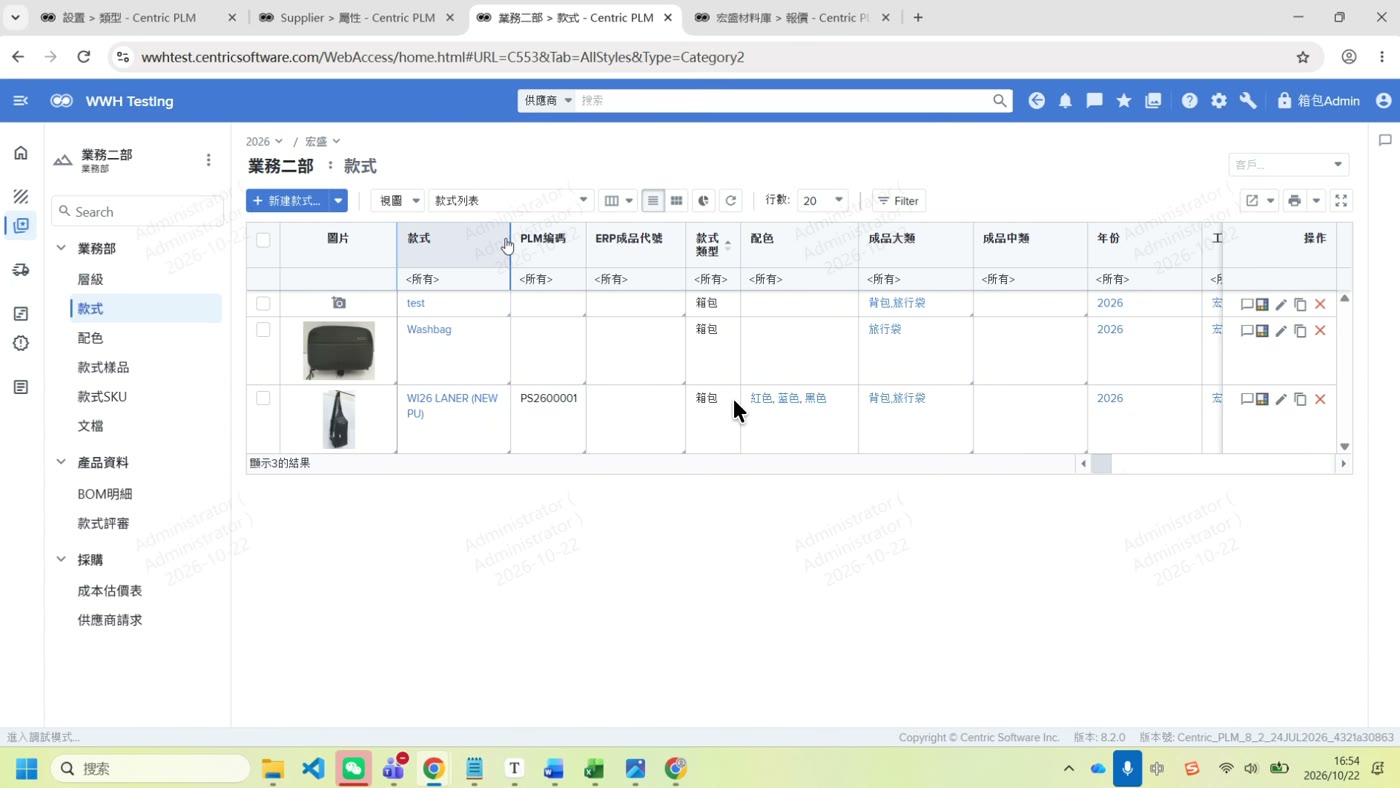Open the help question mark icon
1400x788 pixels.
1189,101
